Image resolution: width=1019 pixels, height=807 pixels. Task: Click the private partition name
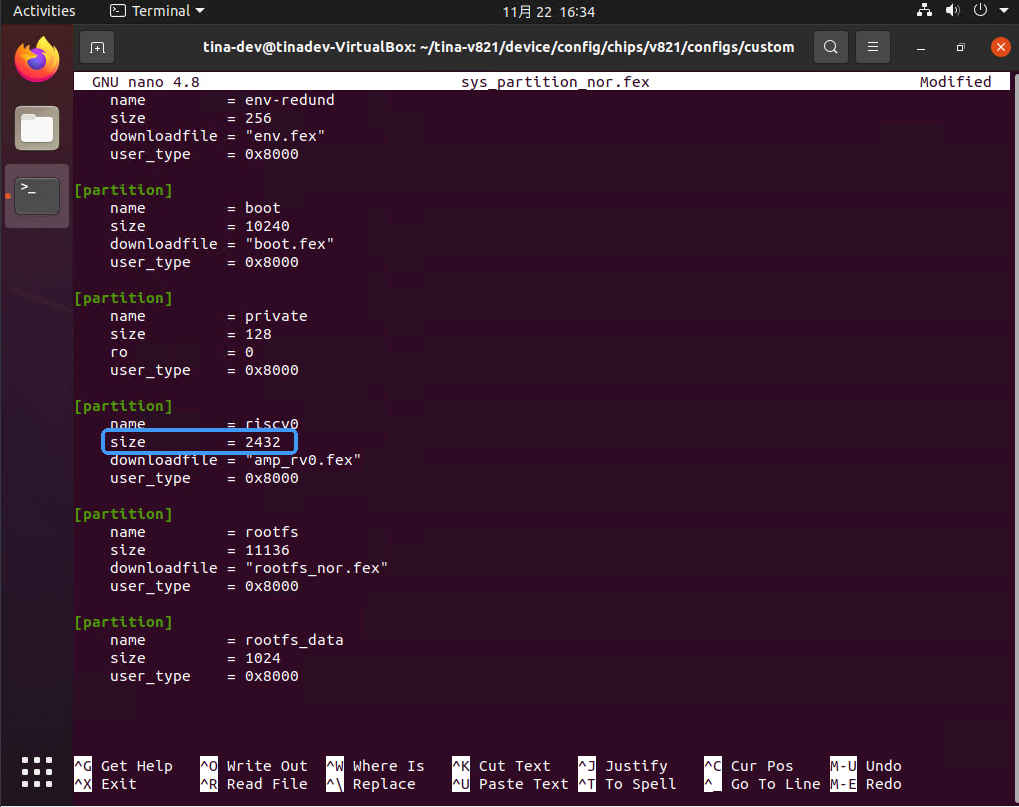(276, 316)
